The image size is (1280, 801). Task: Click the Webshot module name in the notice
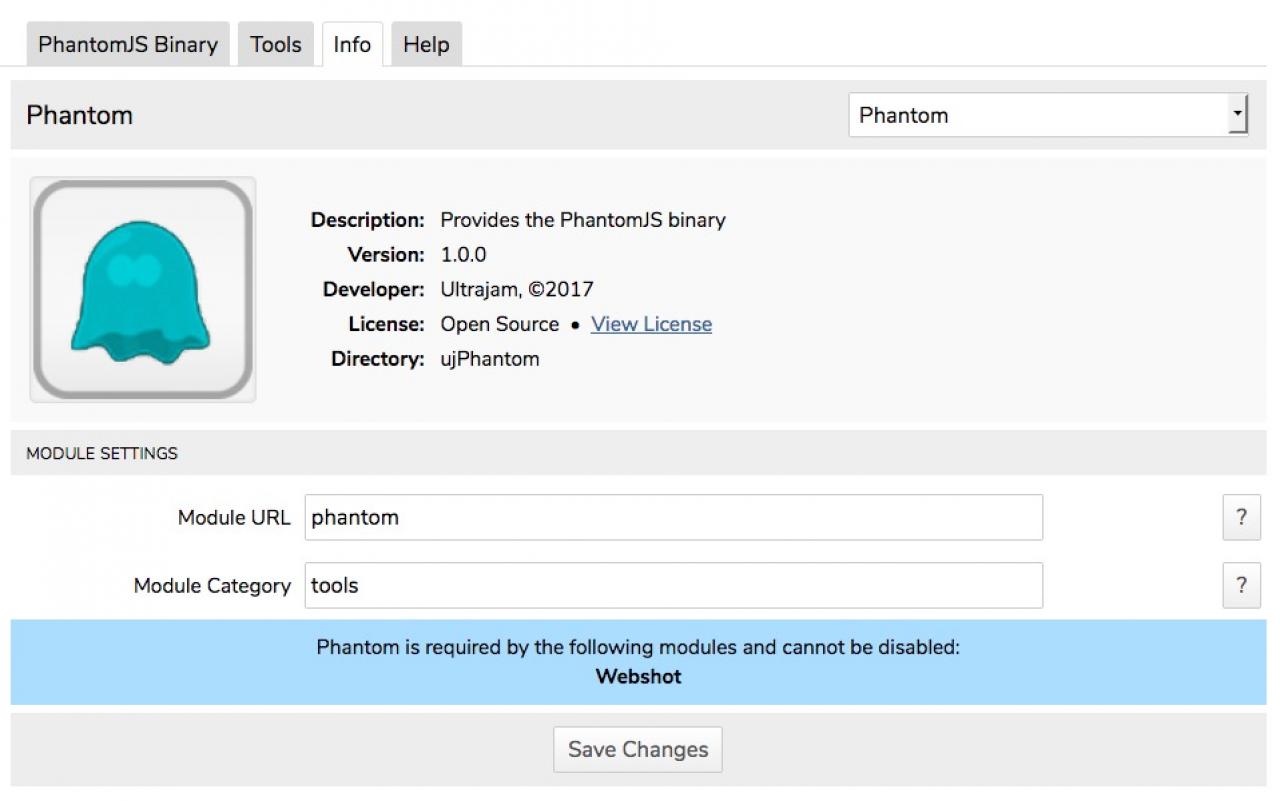coord(638,676)
